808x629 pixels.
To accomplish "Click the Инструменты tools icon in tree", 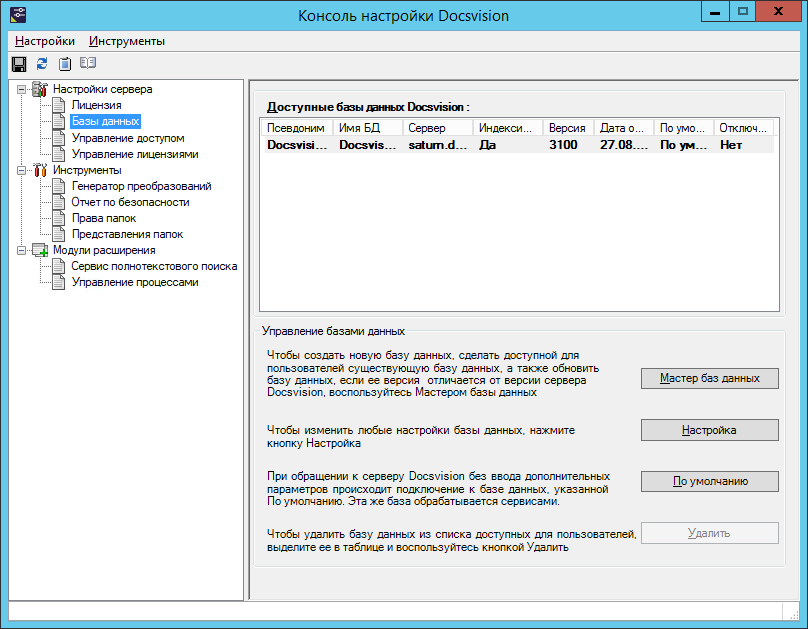I will pyautogui.click(x=40, y=170).
